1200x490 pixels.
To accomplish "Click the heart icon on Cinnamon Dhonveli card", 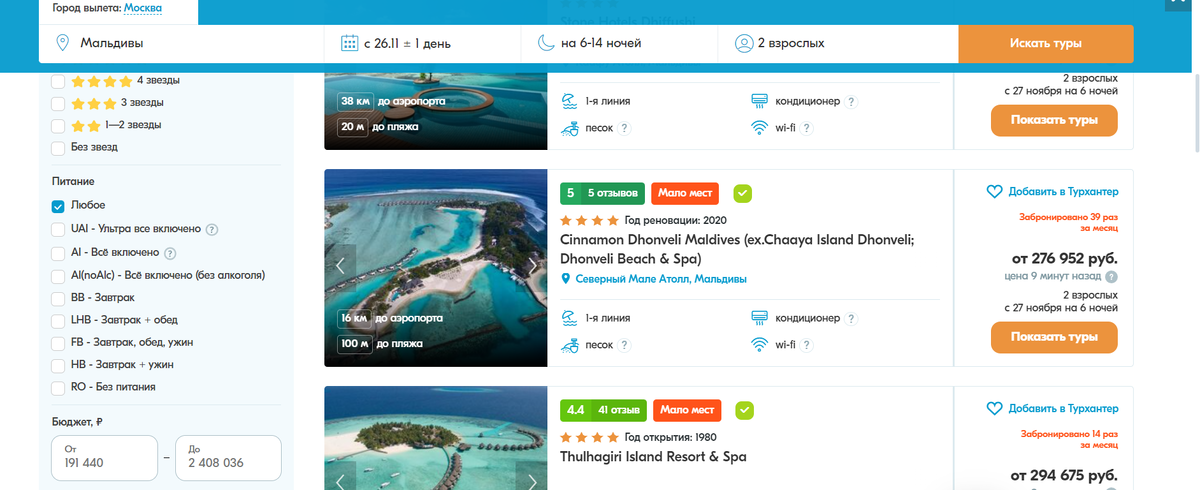I will tap(994, 191).
